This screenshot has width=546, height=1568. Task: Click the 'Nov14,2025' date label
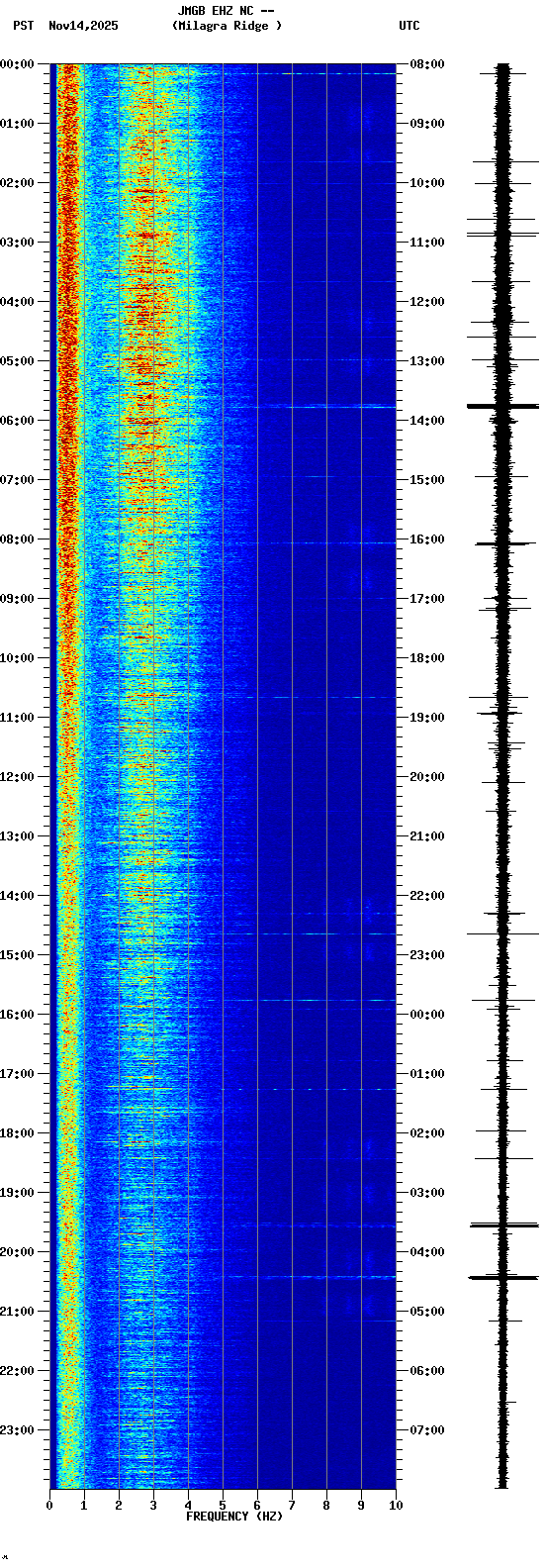point(83,26)
